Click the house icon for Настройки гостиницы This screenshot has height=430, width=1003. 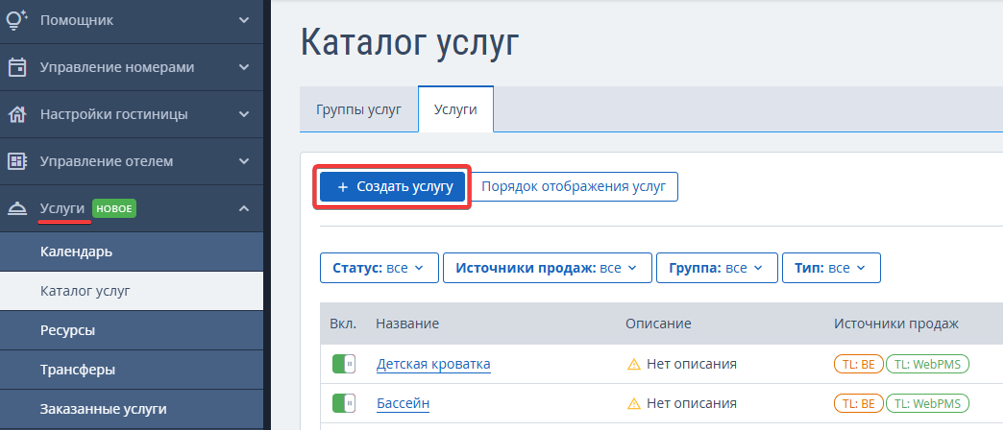(x=17, y=115)
